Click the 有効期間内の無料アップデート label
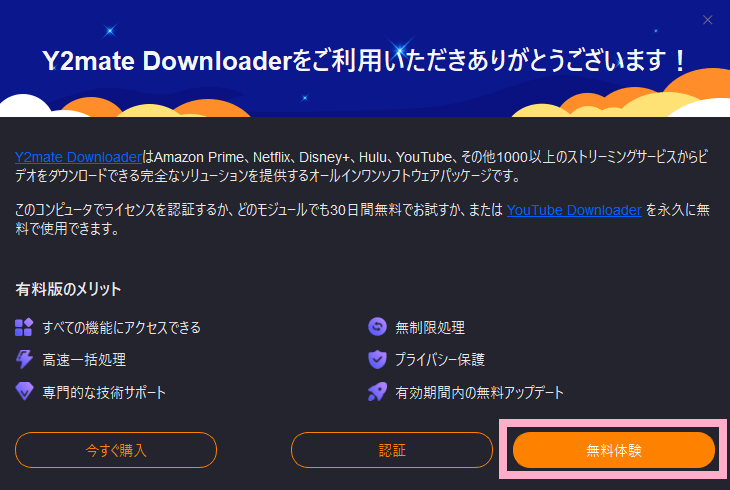The image size is (730, 490). click(480, 392)
